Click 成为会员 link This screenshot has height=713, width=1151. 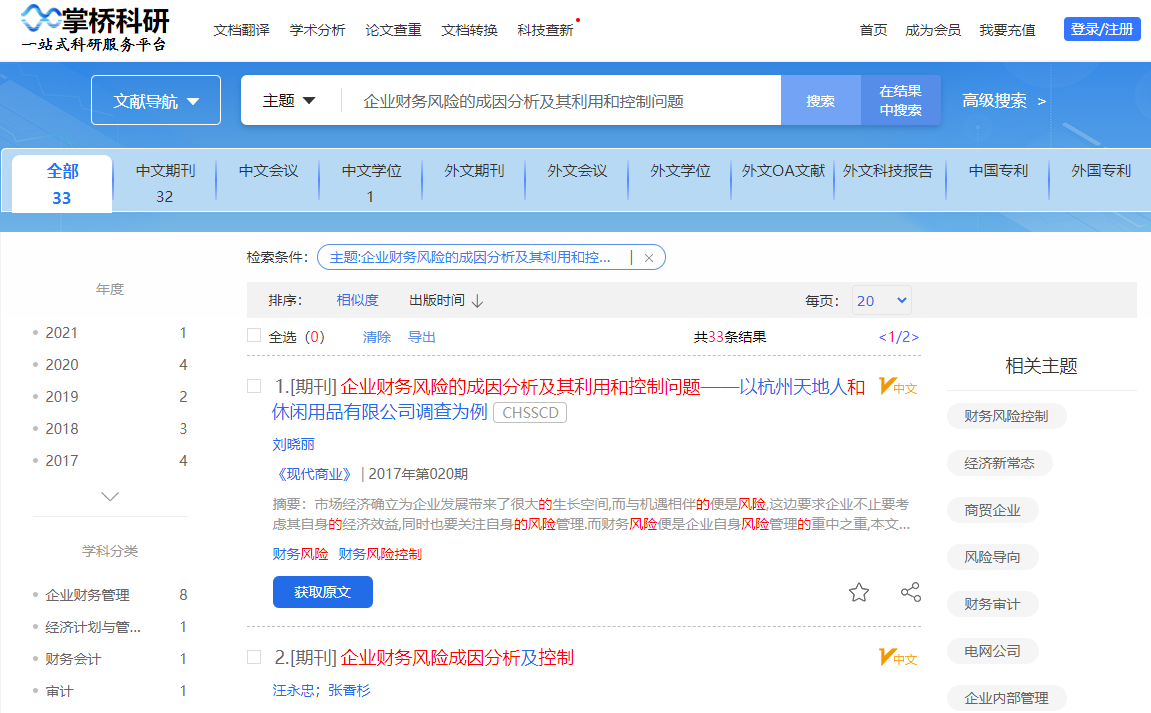[x=933, y=30]
